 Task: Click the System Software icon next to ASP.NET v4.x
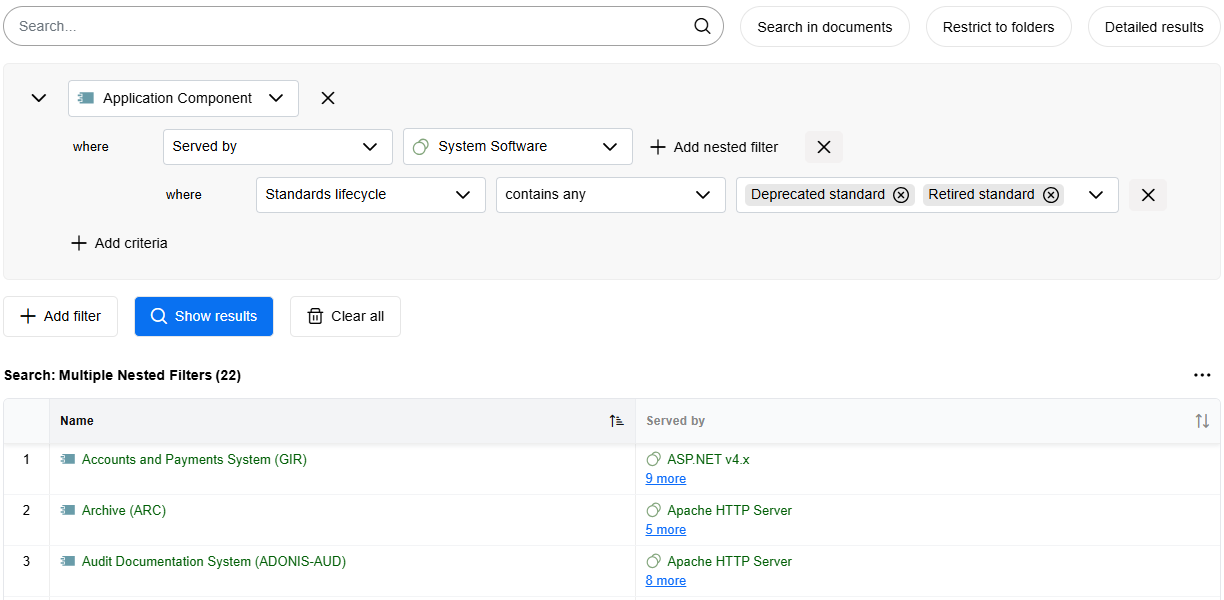[653, 459]
